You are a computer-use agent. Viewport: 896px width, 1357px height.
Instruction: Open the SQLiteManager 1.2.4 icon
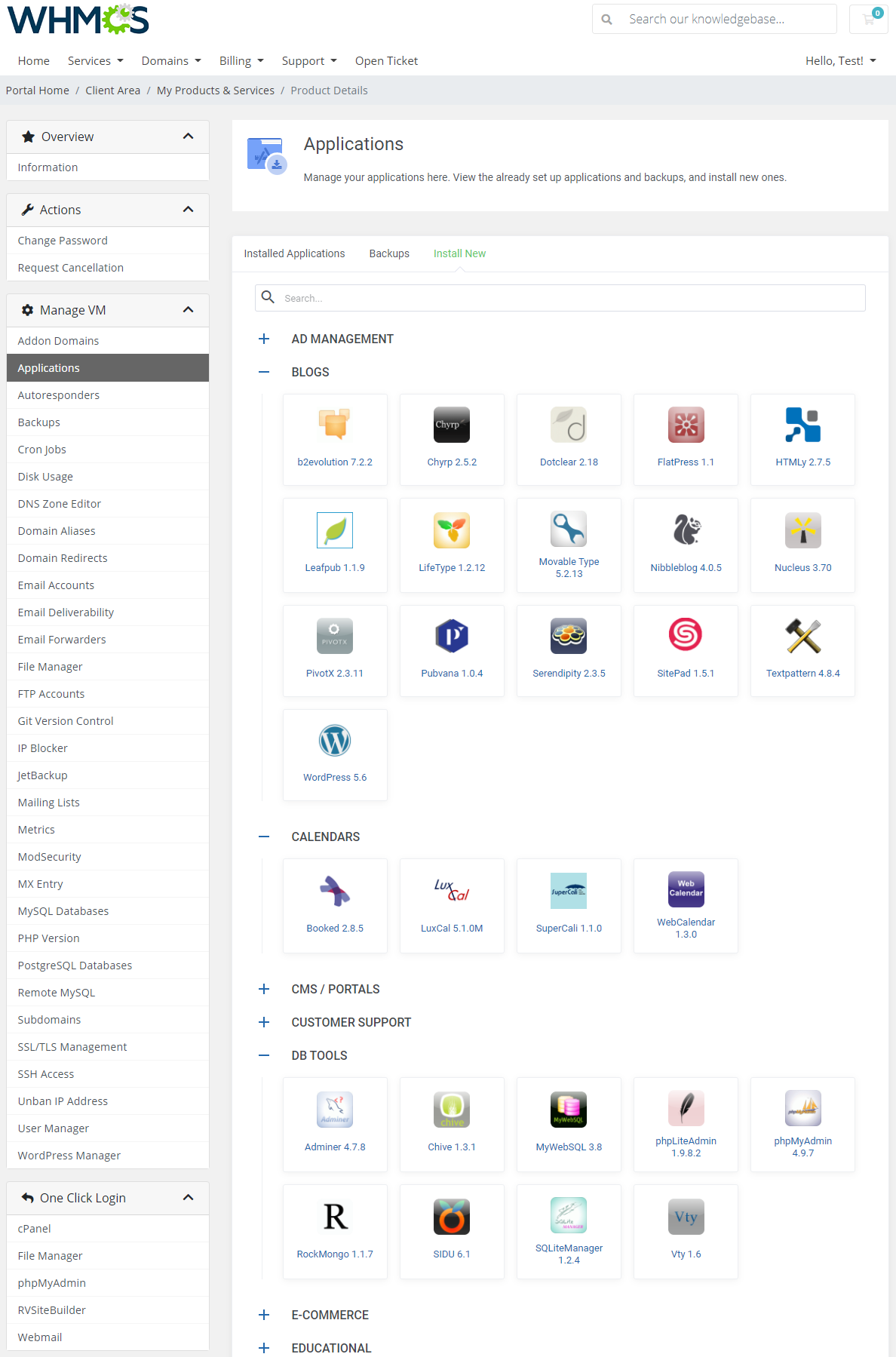tap(569, 1214)
